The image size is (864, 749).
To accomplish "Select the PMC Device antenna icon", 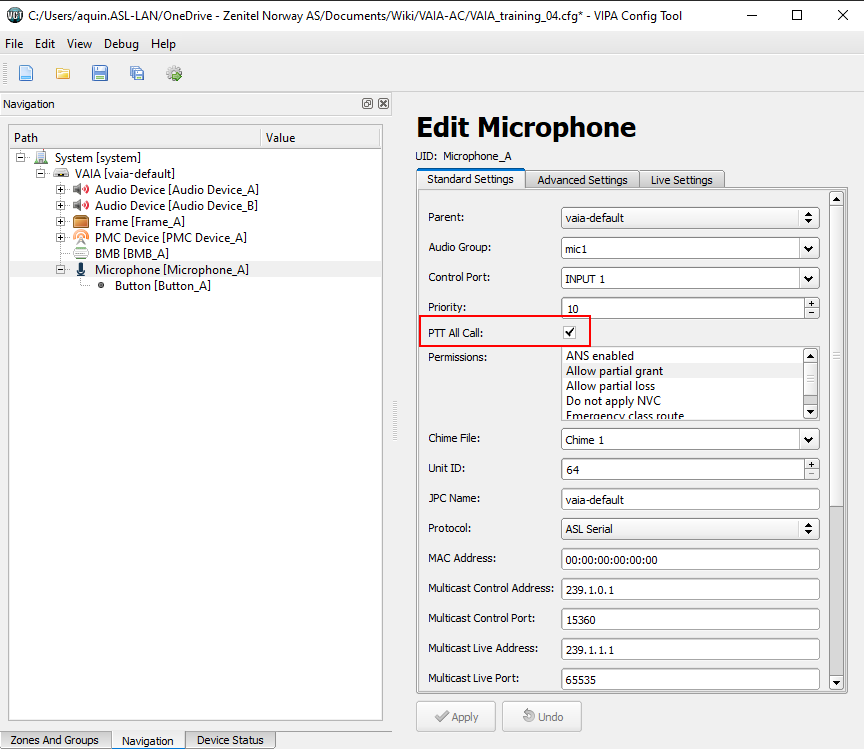I will tap(81, 238).
